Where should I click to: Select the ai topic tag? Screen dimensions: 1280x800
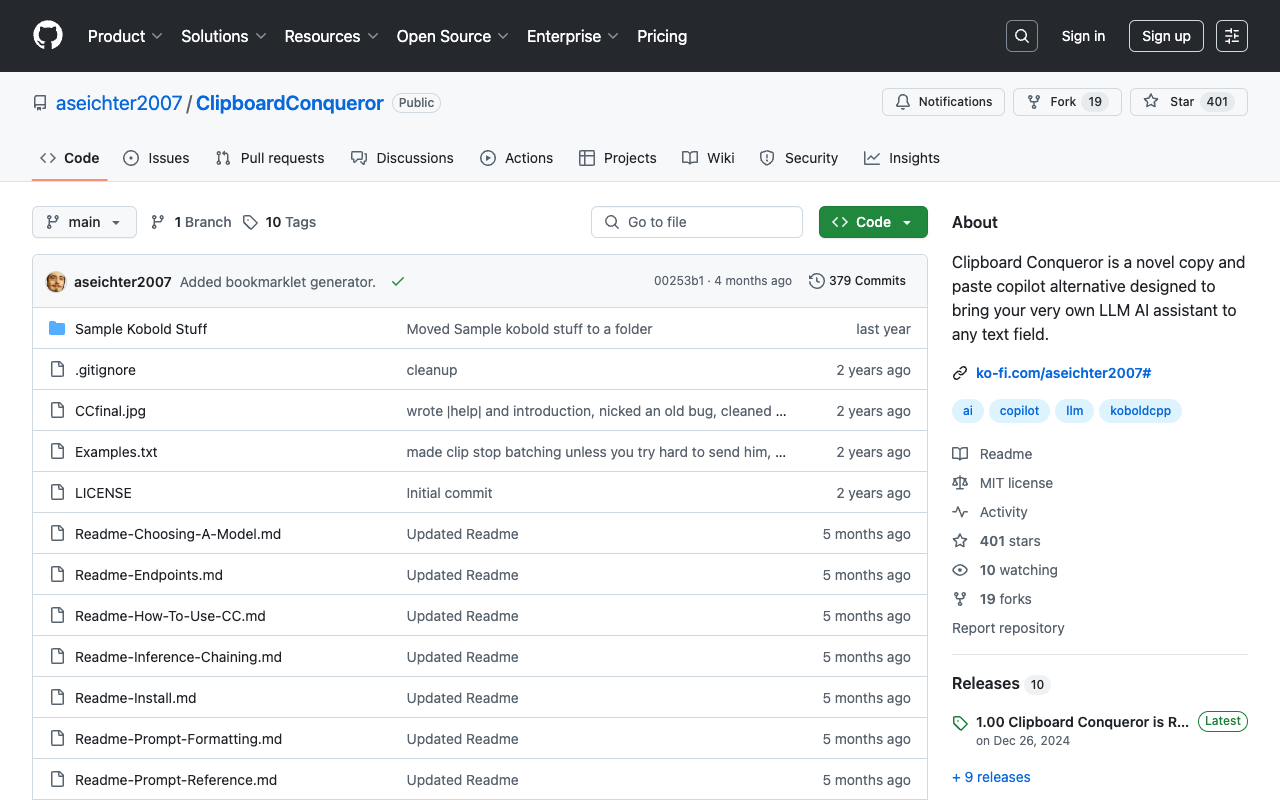[968, 411]
